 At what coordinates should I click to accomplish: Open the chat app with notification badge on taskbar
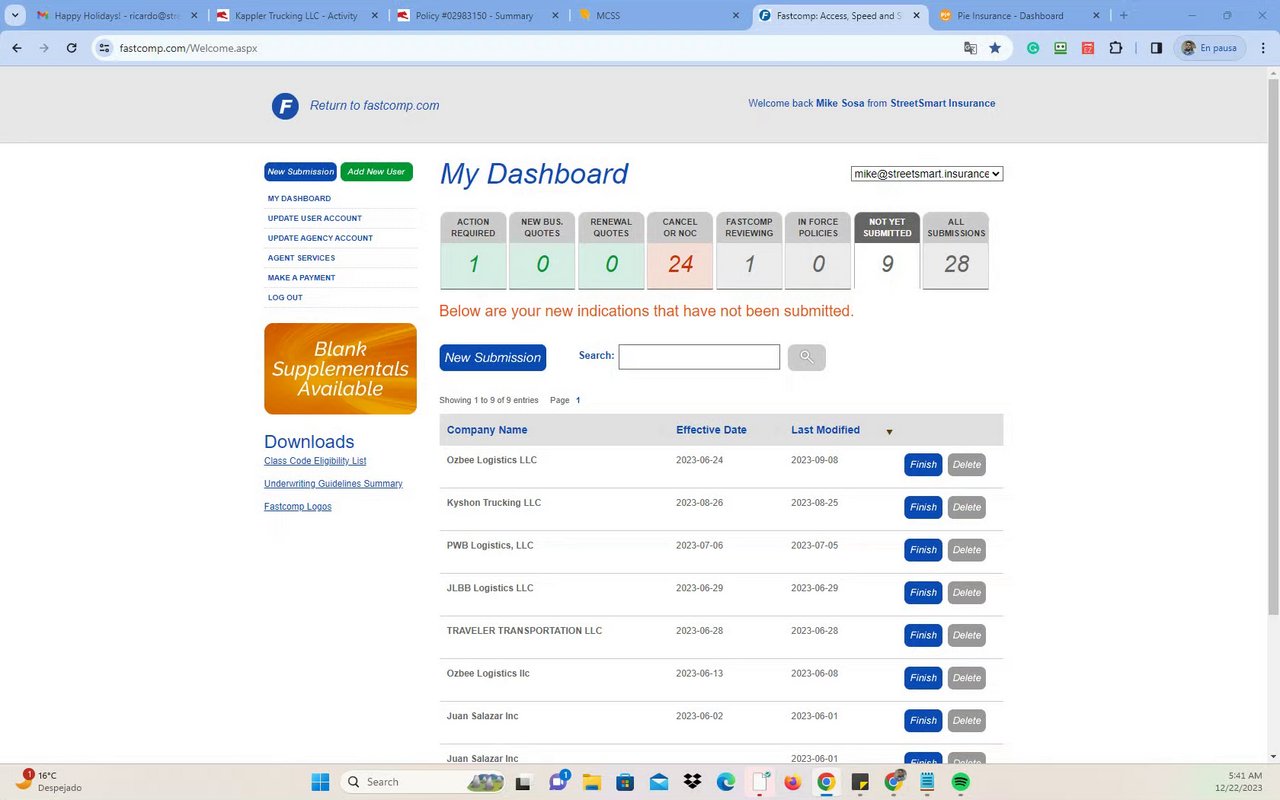pos(558,782)
